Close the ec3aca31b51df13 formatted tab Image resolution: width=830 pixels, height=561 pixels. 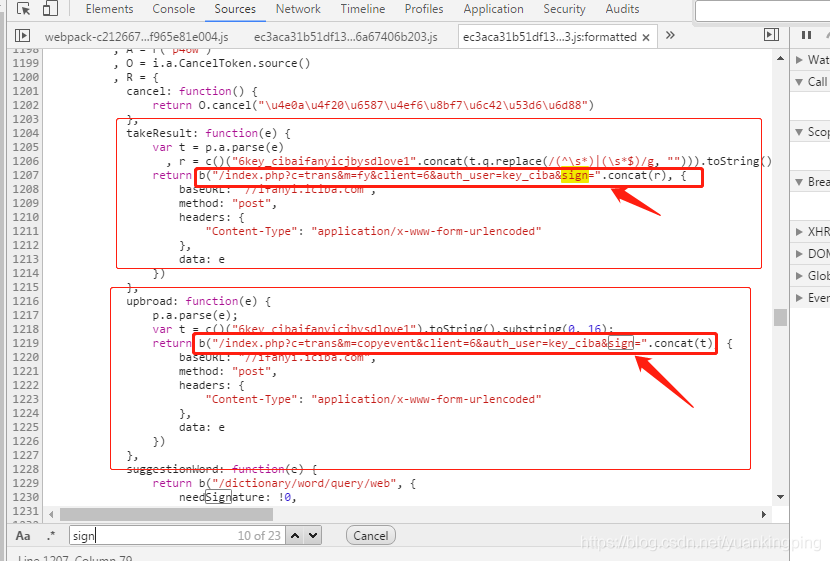646,37
